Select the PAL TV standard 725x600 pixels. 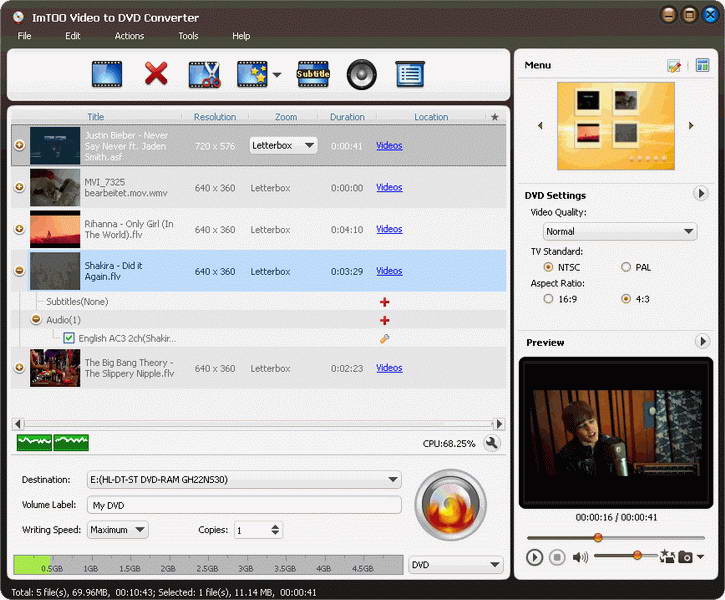pos(626,267)
